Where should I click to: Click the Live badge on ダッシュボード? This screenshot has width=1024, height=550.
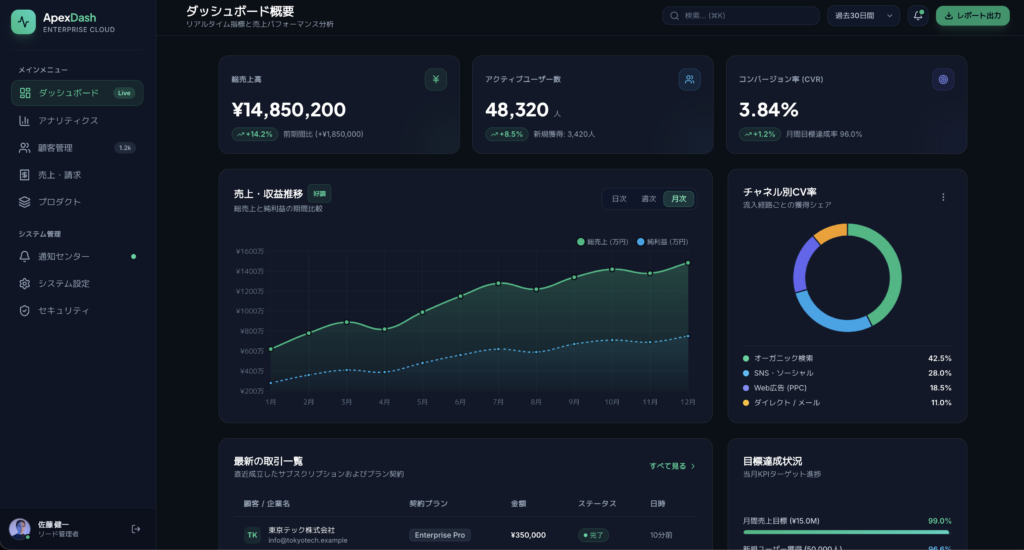point(124,93)
